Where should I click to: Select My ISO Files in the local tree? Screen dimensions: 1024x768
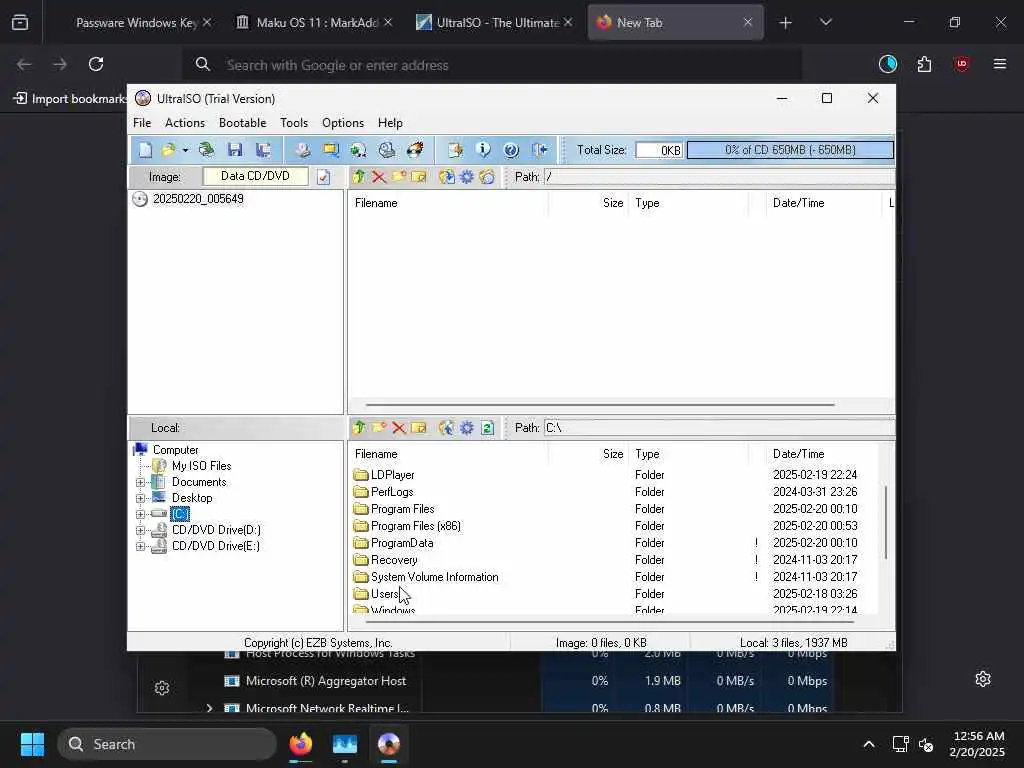[201, 466]
